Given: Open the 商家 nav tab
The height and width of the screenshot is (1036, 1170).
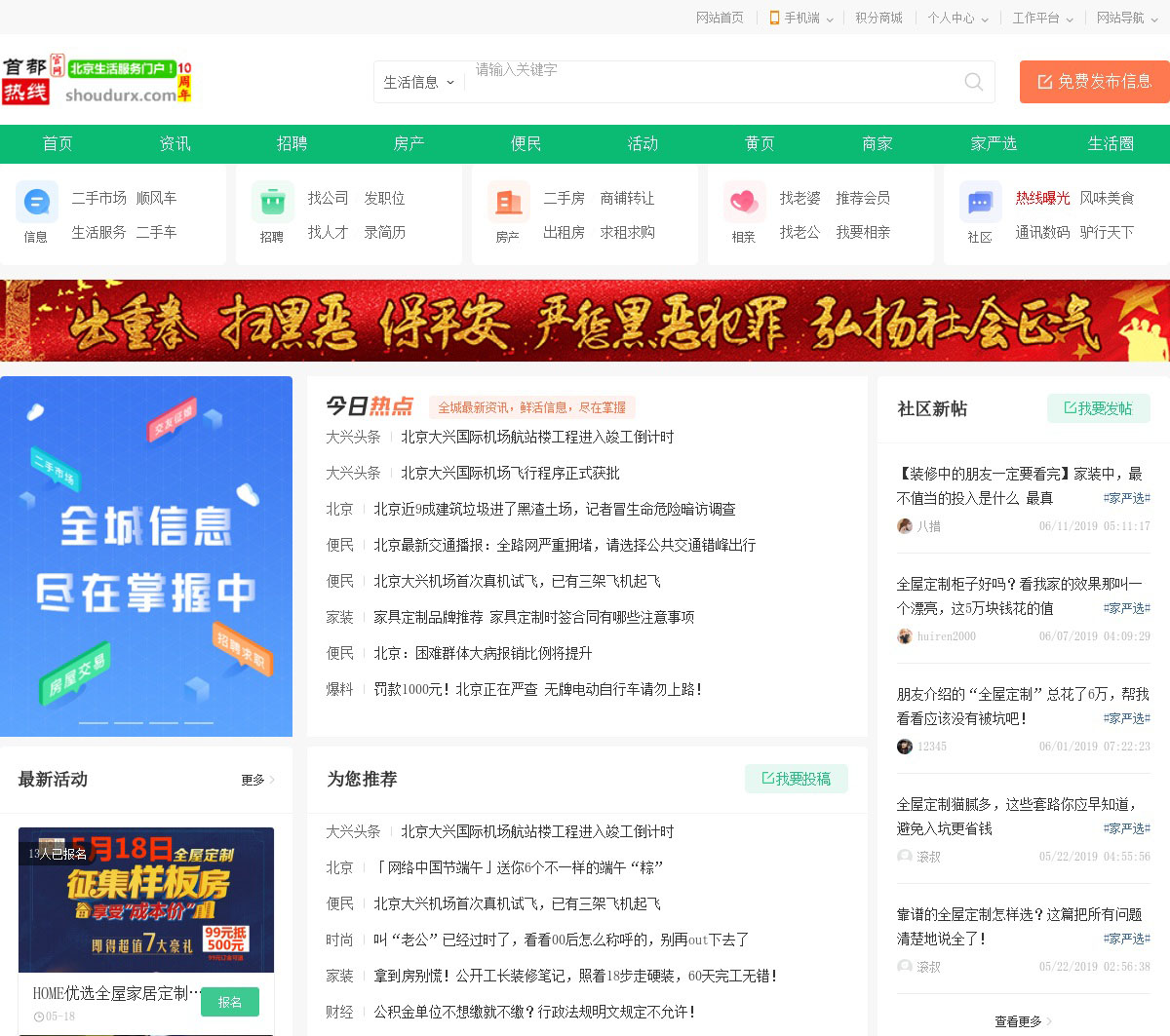Looking at the screenshot, I should point(877,143).
